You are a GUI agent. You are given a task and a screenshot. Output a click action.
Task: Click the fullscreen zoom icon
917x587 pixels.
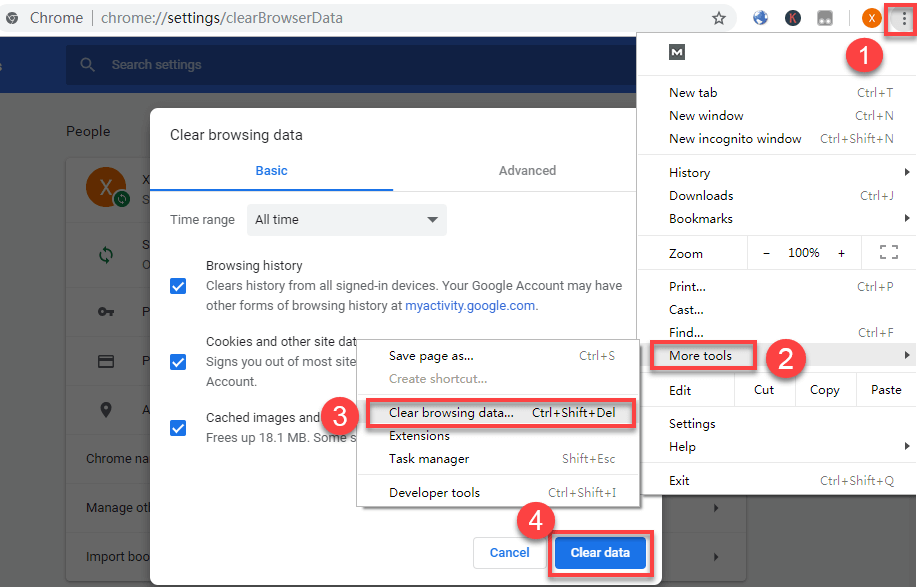888,253
